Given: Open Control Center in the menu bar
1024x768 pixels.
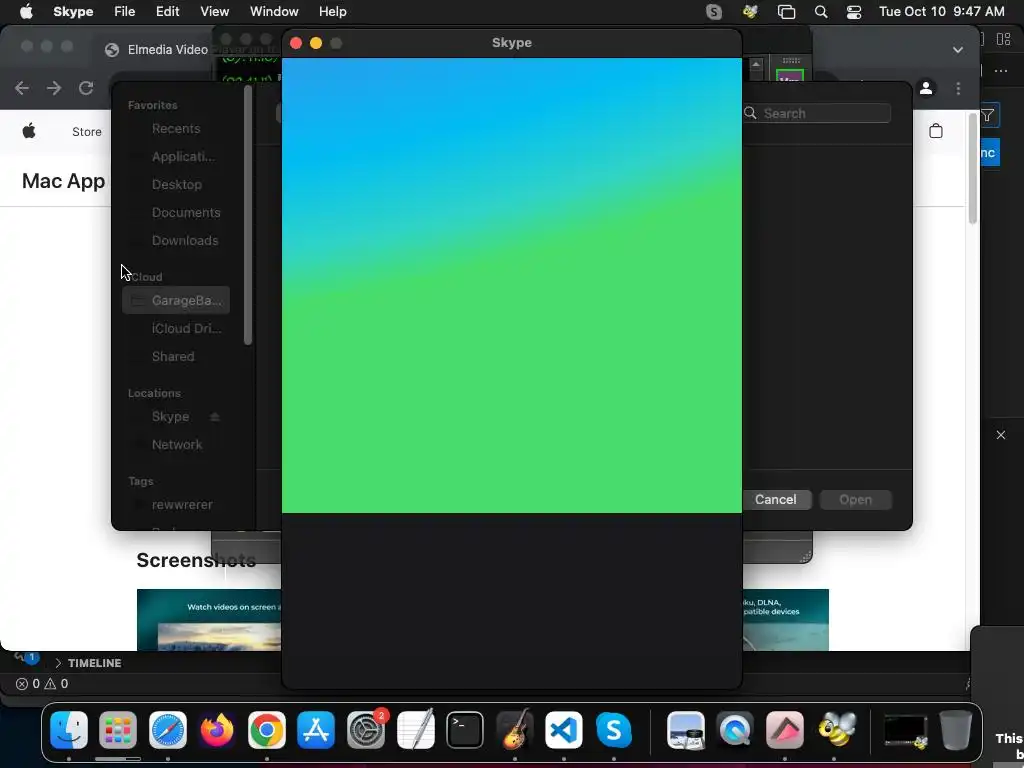Looking at the screenshot, I should [854, 12].
